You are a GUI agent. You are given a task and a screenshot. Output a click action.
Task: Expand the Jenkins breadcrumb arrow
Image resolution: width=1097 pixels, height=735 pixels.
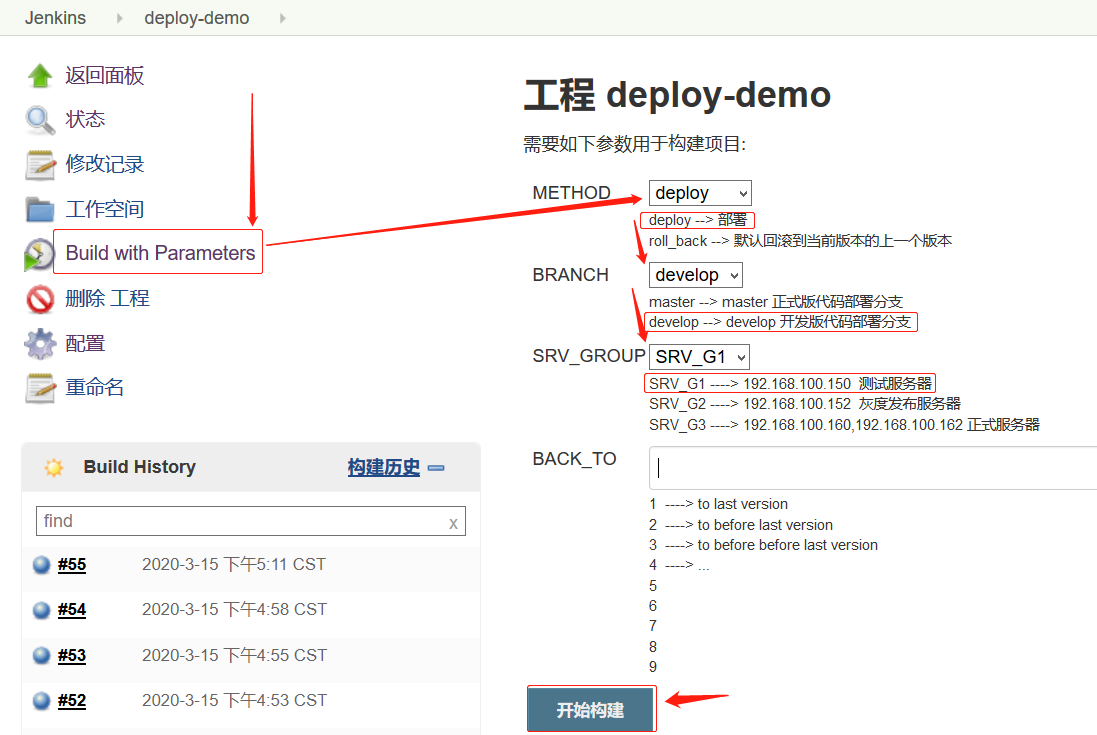click(x=120, y=18)
